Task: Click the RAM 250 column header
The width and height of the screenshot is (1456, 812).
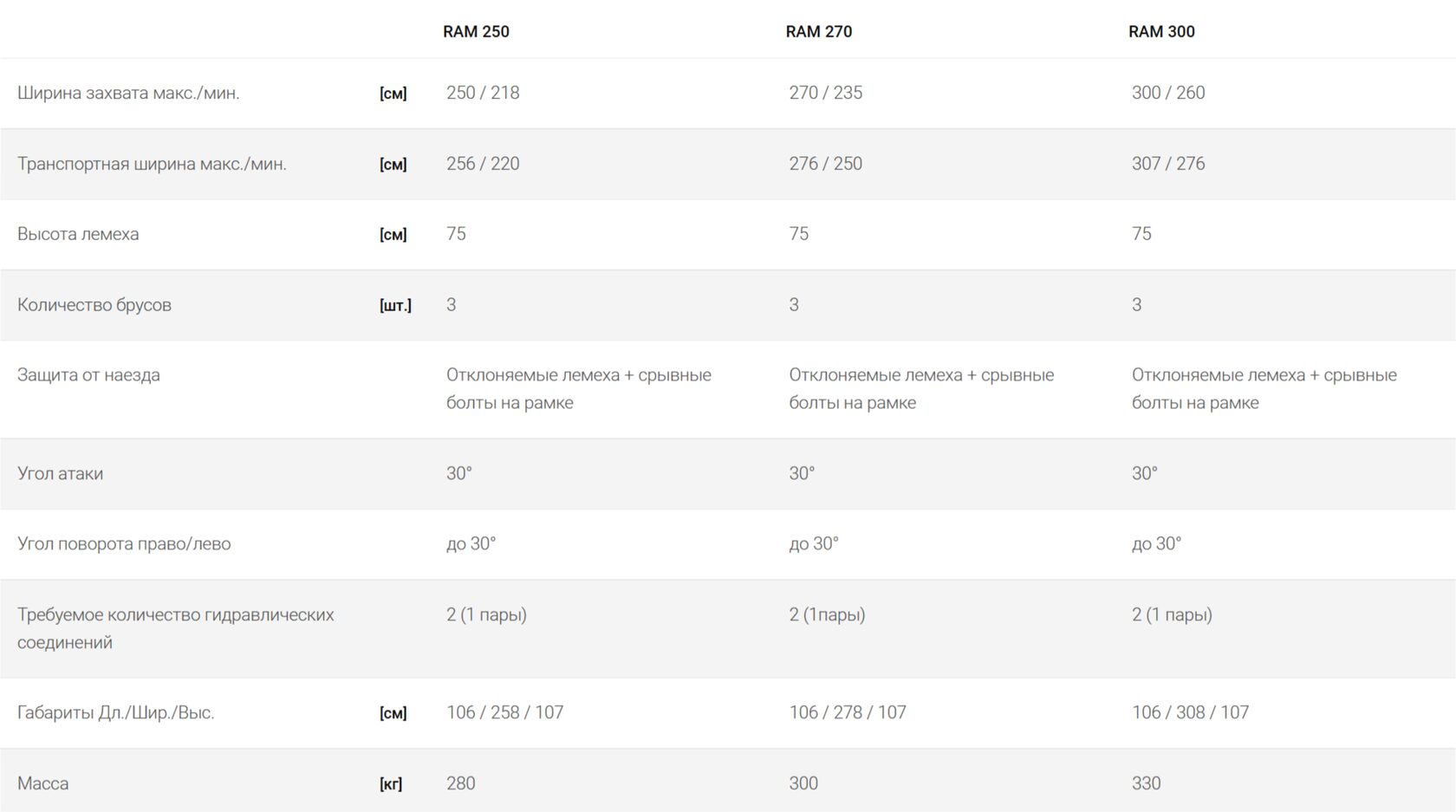Action: [476, 32]
